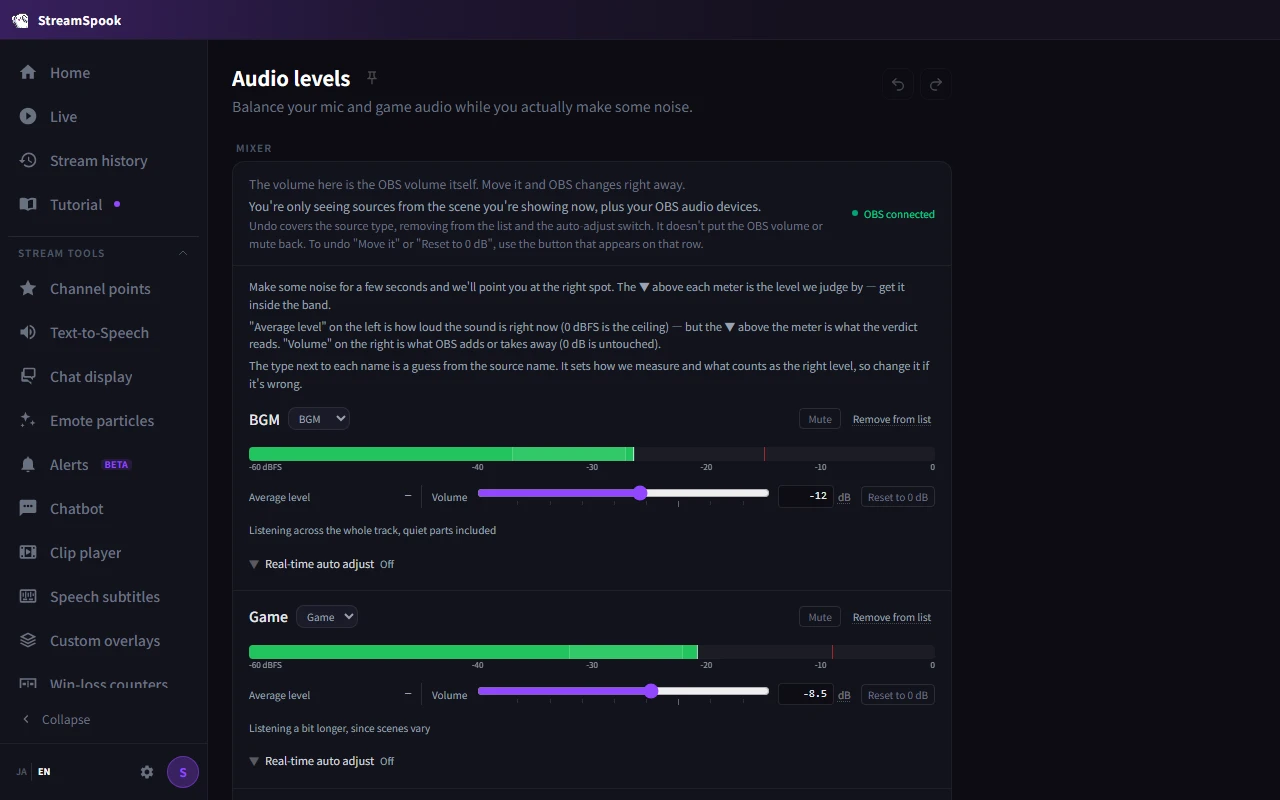Collapse the sidebar

click(x=56, y=719)
